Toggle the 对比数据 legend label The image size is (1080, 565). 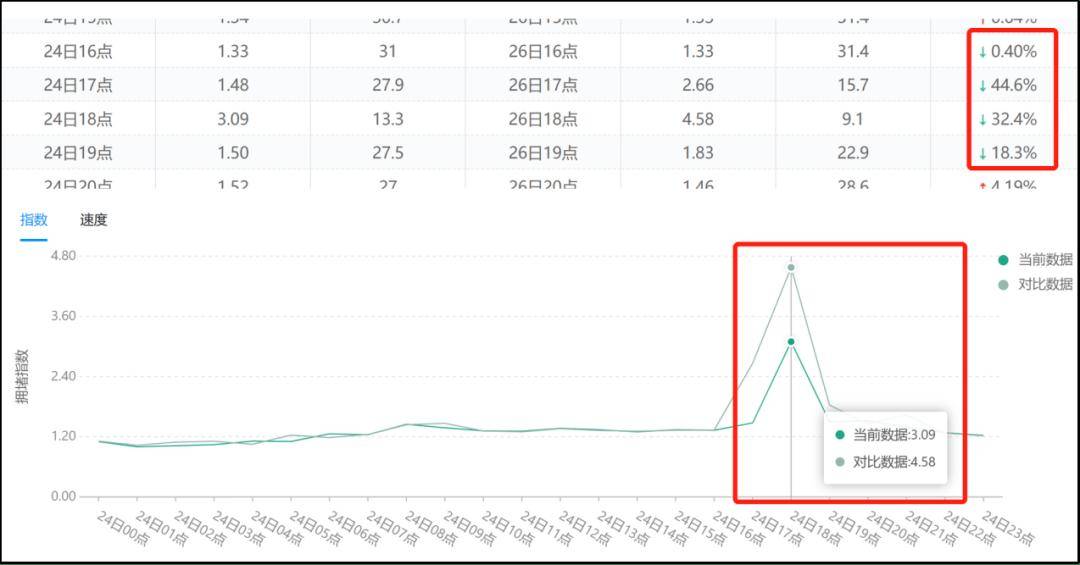tap(1045, 284)
